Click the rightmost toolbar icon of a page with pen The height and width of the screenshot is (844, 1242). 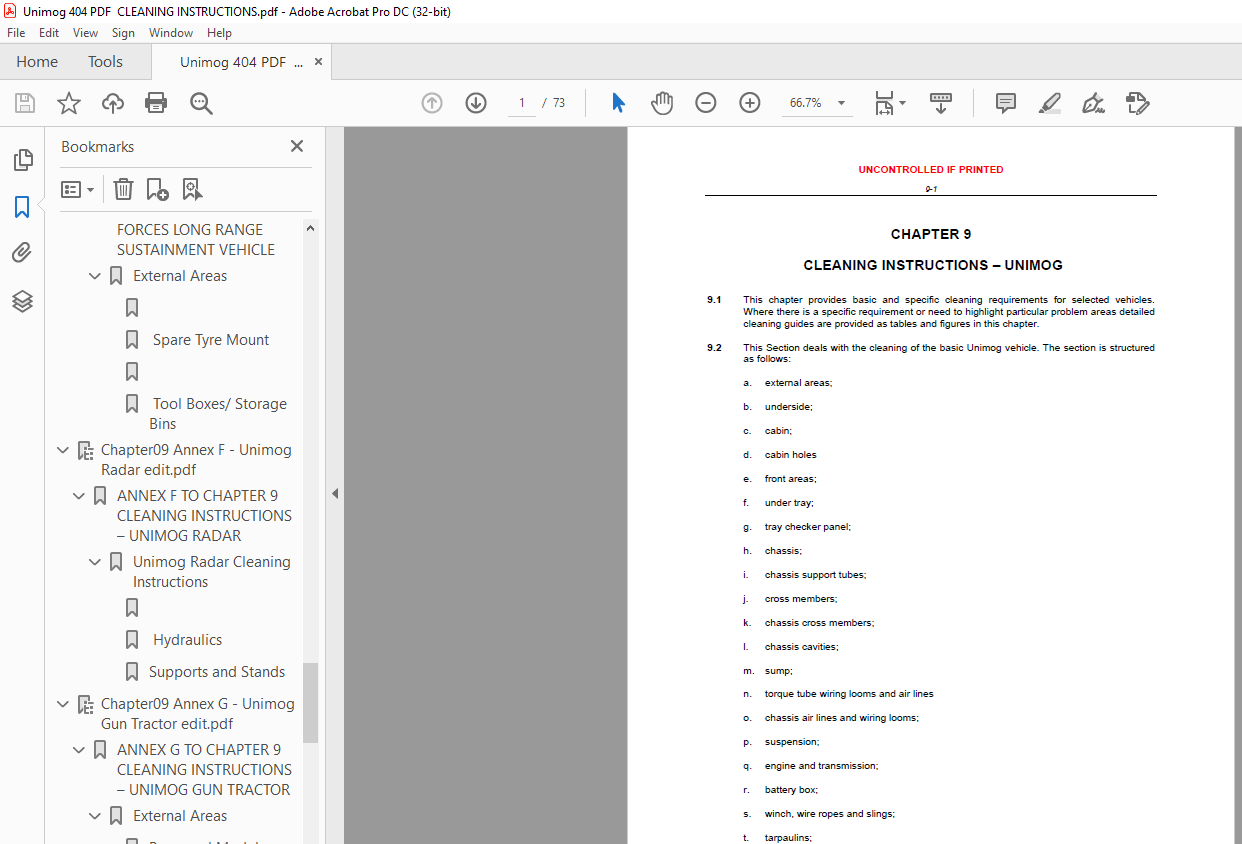coord(1137,103)
